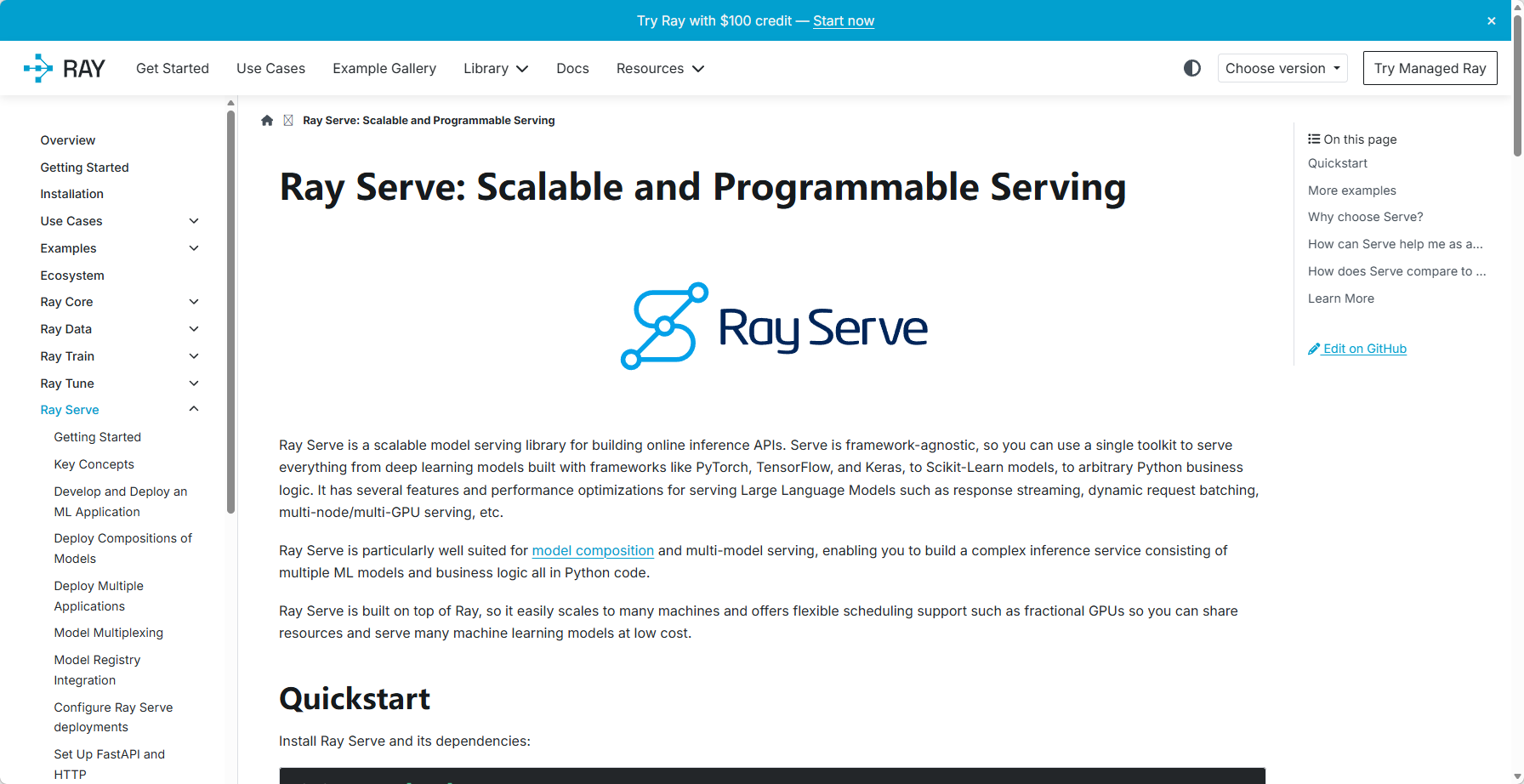Jump to More examples section
This screenshot has width=1524, height=784.
point(1352,190)
